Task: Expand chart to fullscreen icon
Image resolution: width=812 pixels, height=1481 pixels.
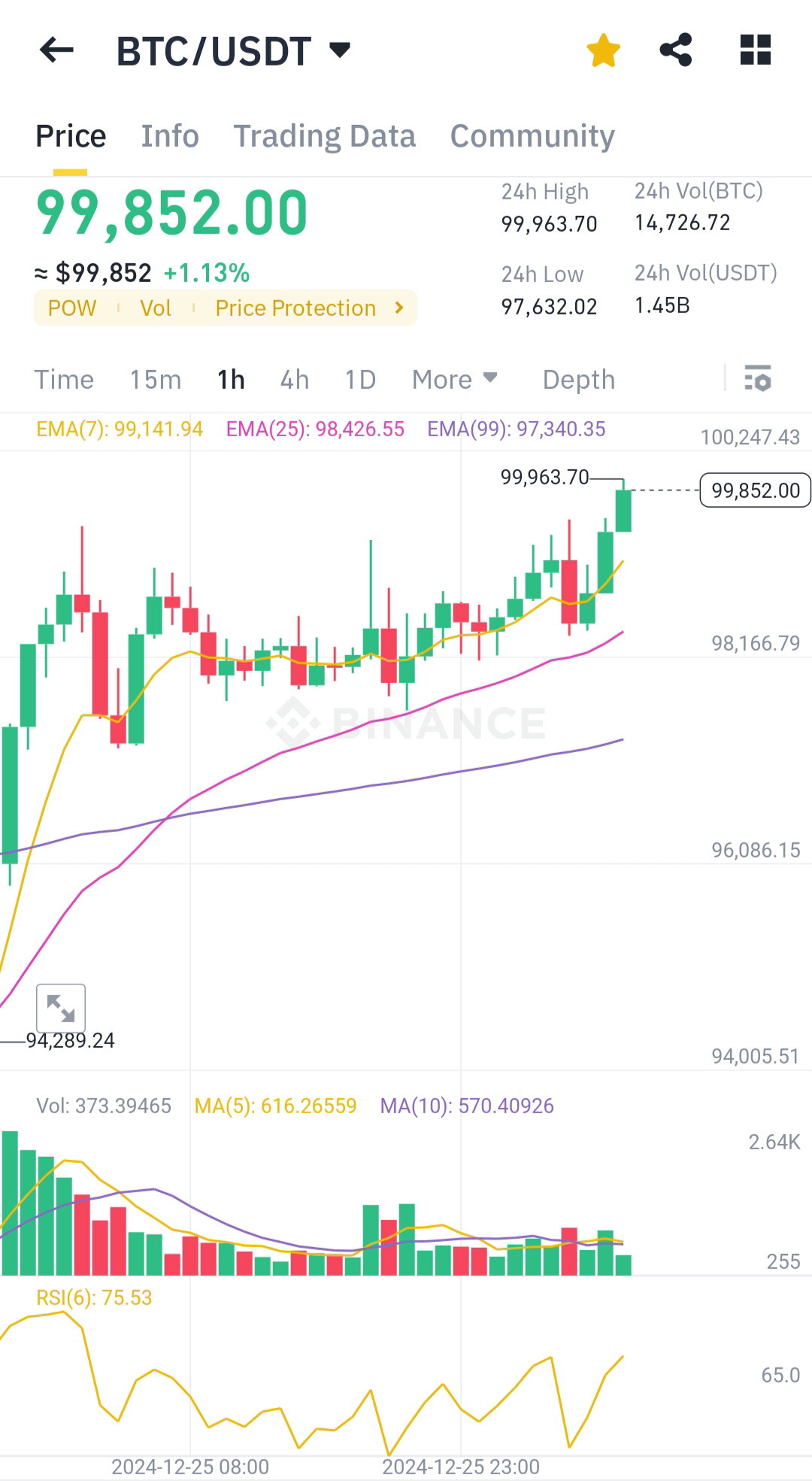Action: (x=61, y=1008)
